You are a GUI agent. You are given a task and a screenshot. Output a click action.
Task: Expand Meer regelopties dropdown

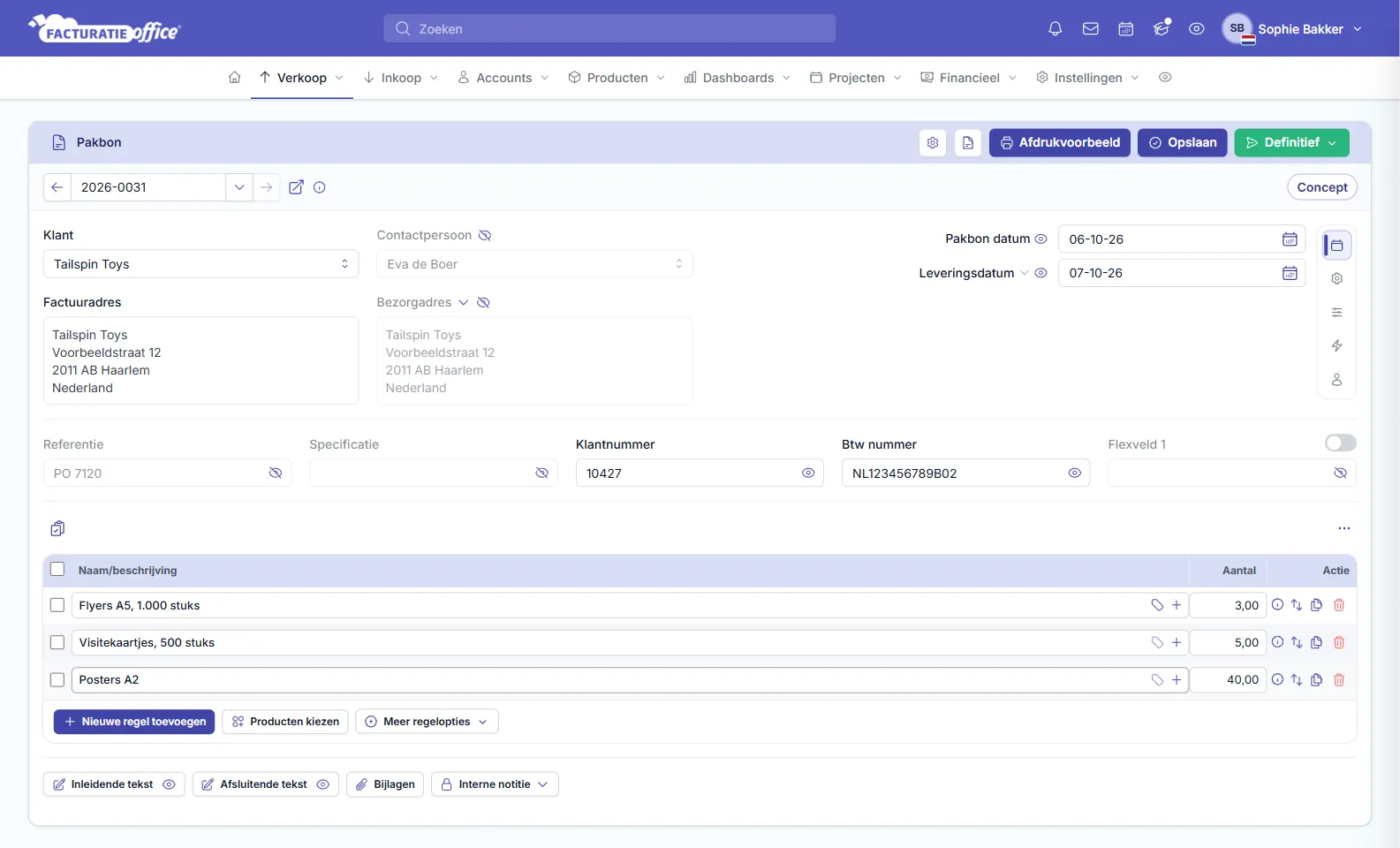427,722
